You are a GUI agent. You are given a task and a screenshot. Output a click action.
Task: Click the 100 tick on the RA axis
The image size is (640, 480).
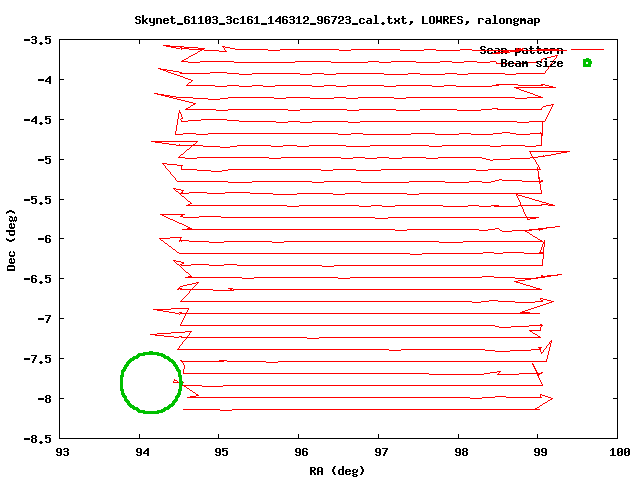618,452
